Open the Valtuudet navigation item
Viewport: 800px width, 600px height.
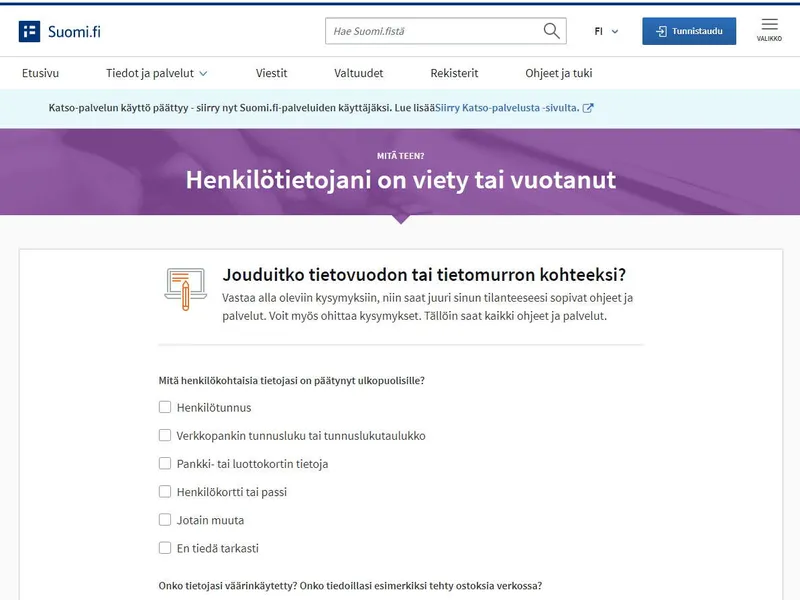(359, 73)
